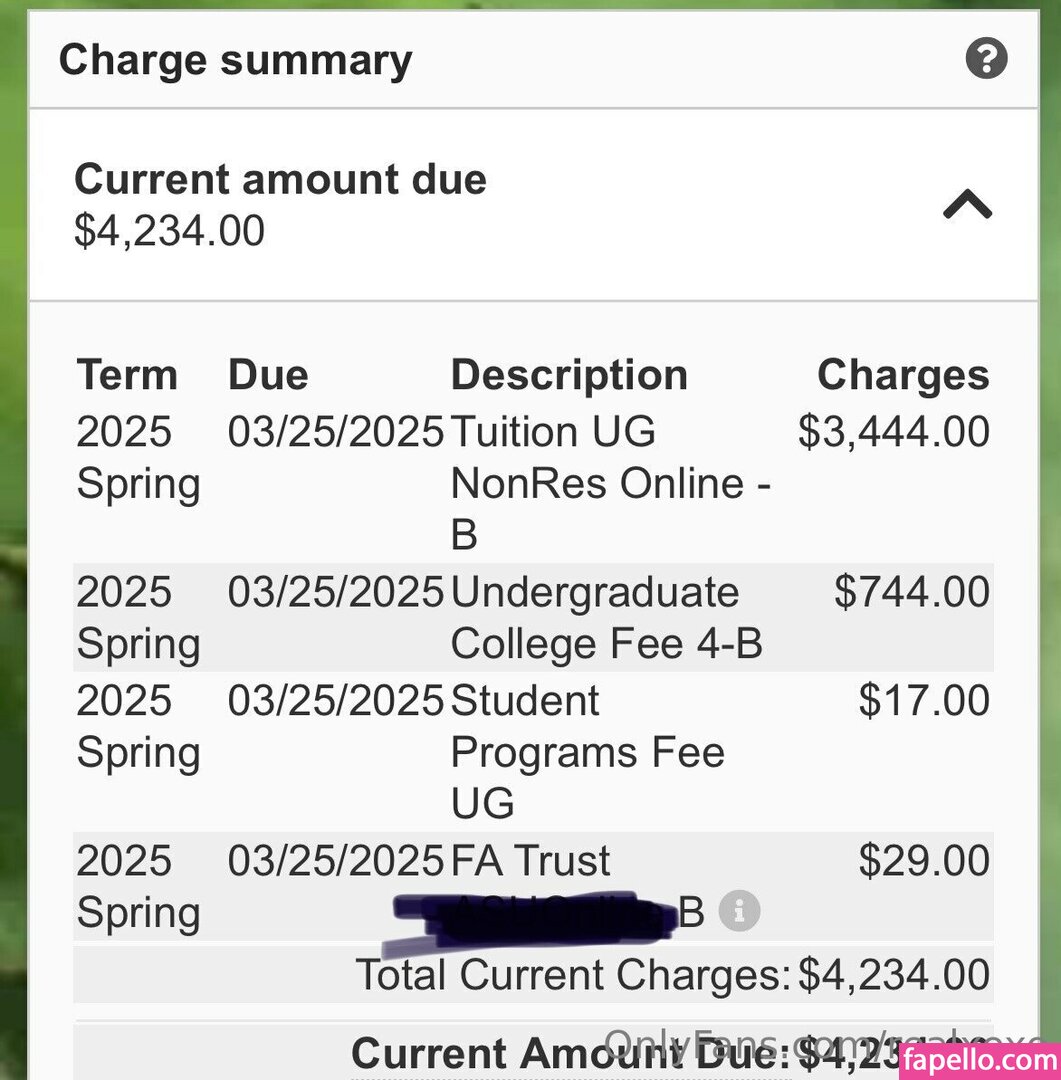Click the $29.00 charge amount
The height and width of the screenshot is (1080, 1061).
pyautogui.click(x=923, y=861)
